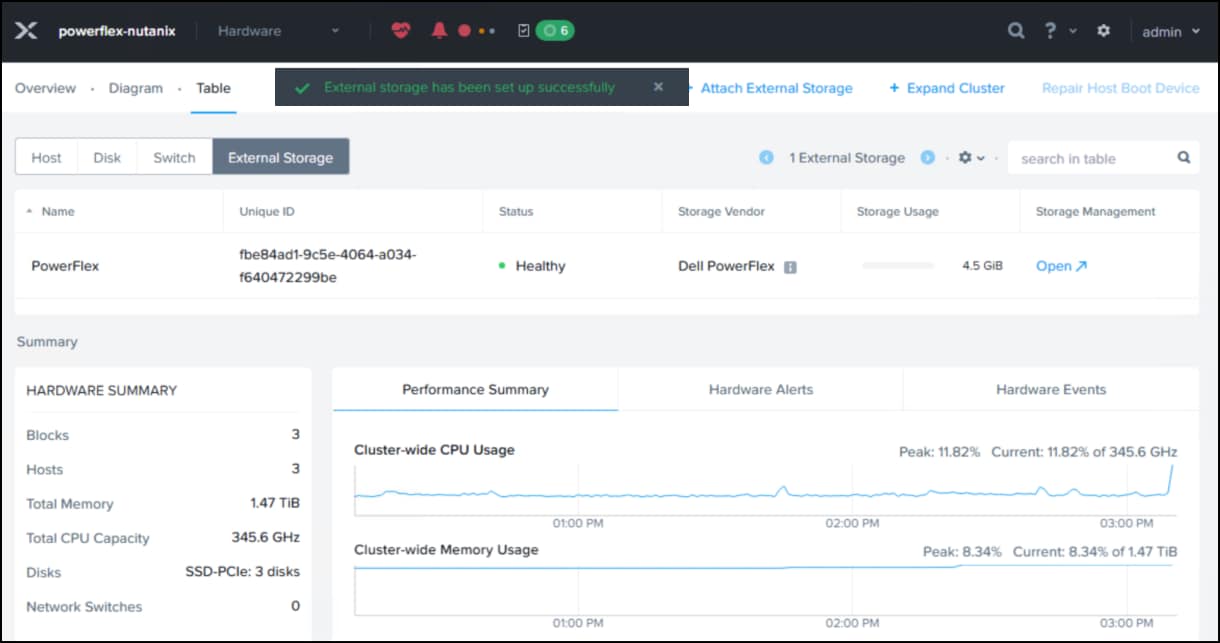The height and width of the screenshot is (643, 1220).
Task: Click the powerflex-nutanix cluster name
Action: [117, 31]
